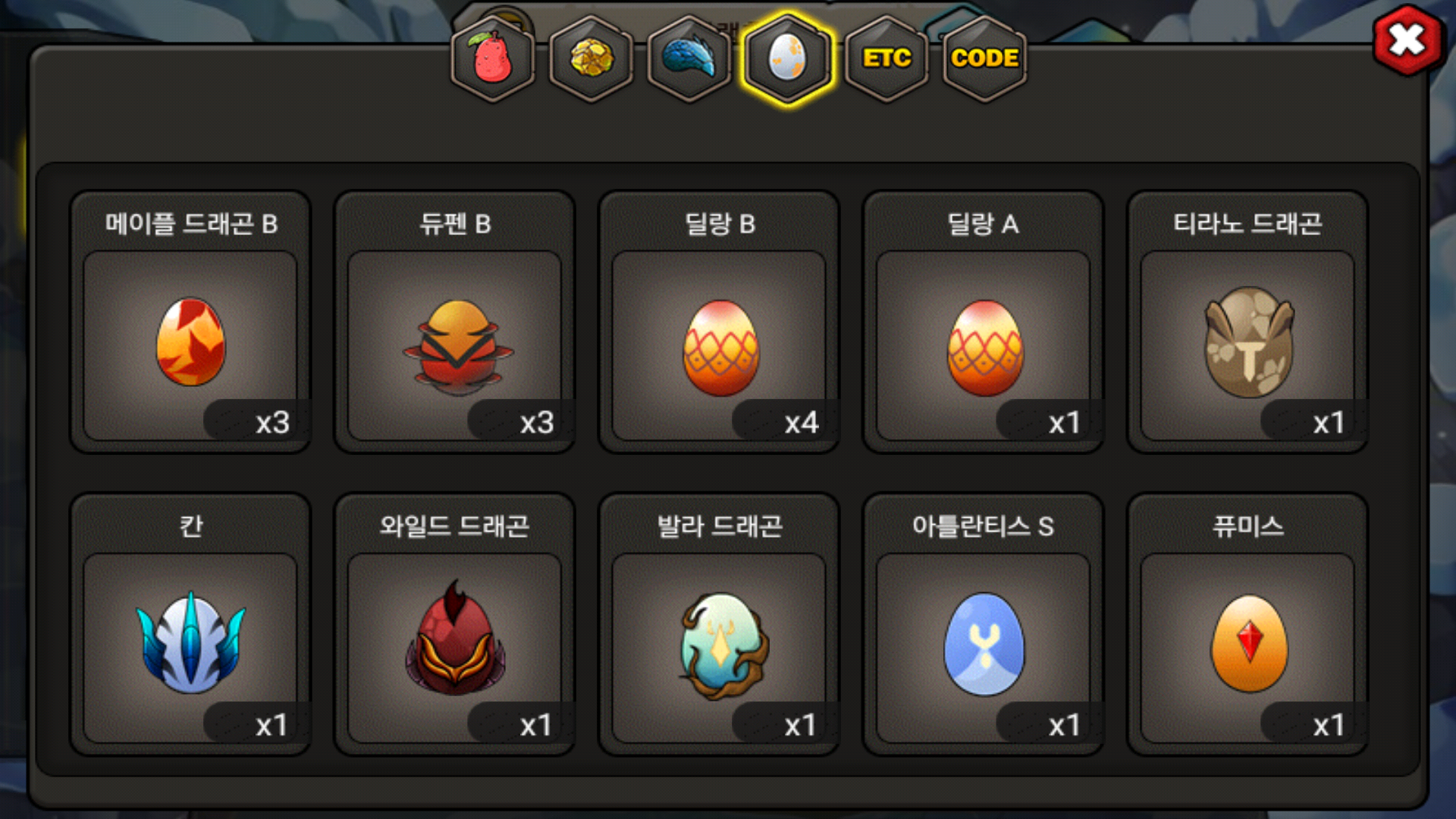Click the x4 count on 딜랑 B
This screenshot has width=1456, height=819.
pos(802,422)
